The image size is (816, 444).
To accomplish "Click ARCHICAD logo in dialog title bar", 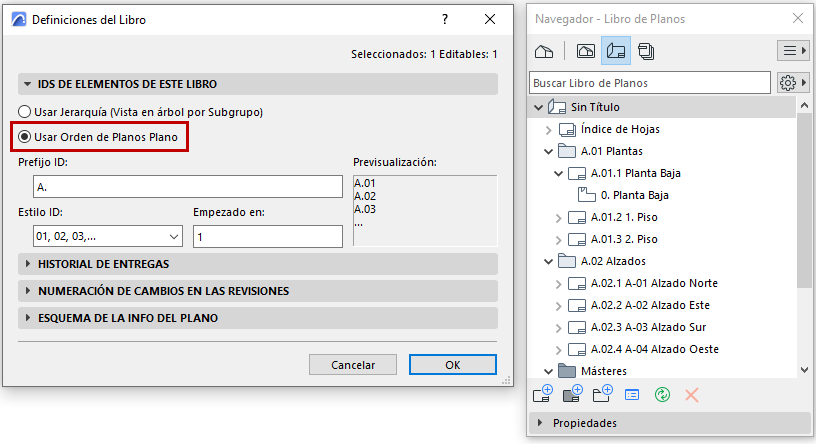I will [x=19, y=20].
